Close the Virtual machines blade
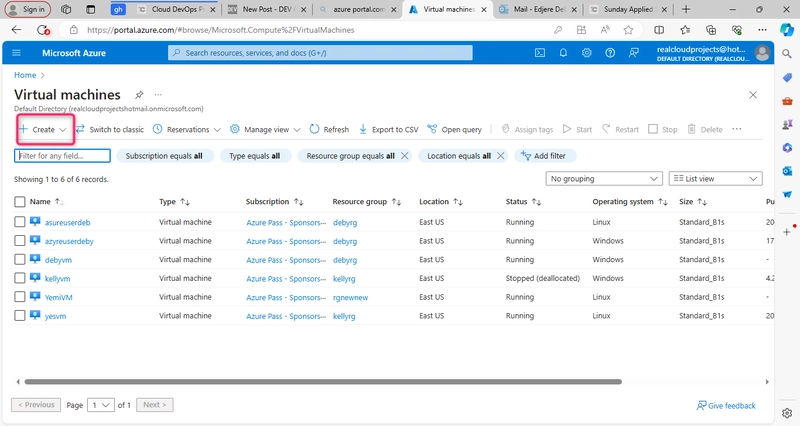 pyautogui.click(x=753, y=95)
